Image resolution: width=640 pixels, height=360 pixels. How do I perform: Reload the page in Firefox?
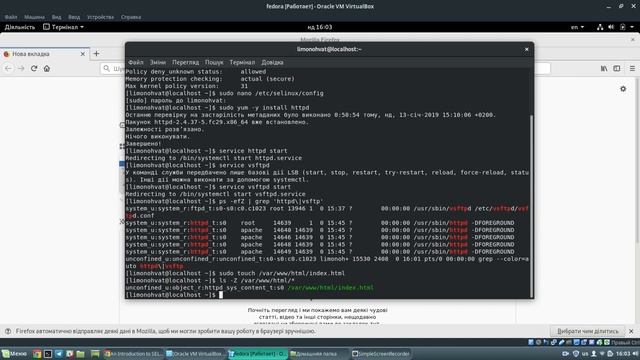click(34, 69)
